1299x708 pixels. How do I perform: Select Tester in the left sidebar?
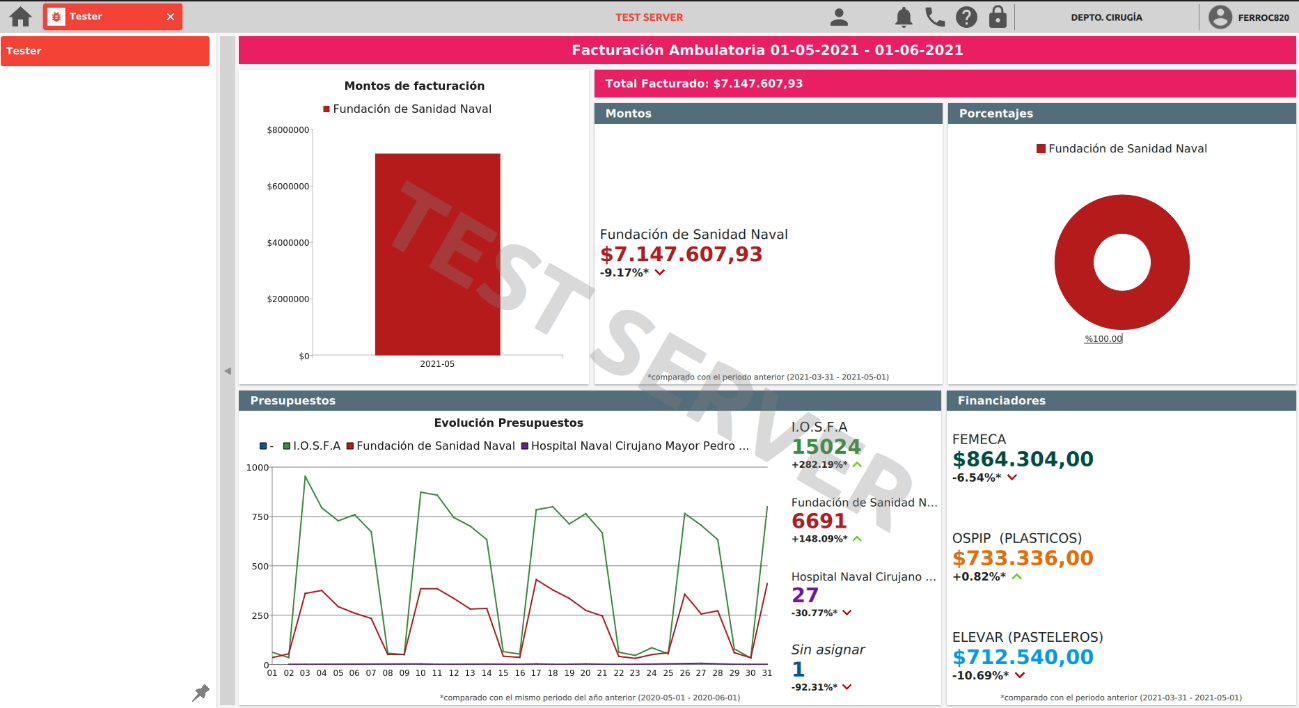[x=105, y=51]
